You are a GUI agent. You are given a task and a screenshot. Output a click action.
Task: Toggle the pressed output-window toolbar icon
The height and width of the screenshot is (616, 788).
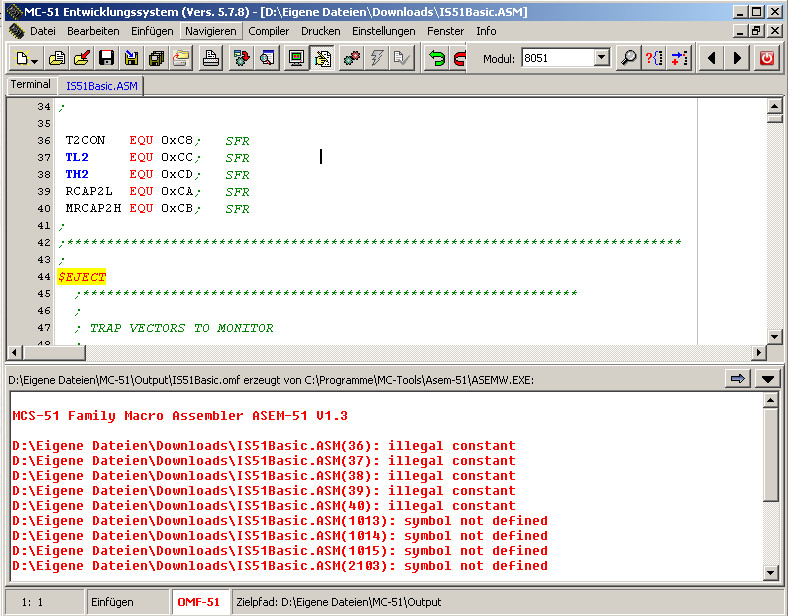click(x=322, y=58)
